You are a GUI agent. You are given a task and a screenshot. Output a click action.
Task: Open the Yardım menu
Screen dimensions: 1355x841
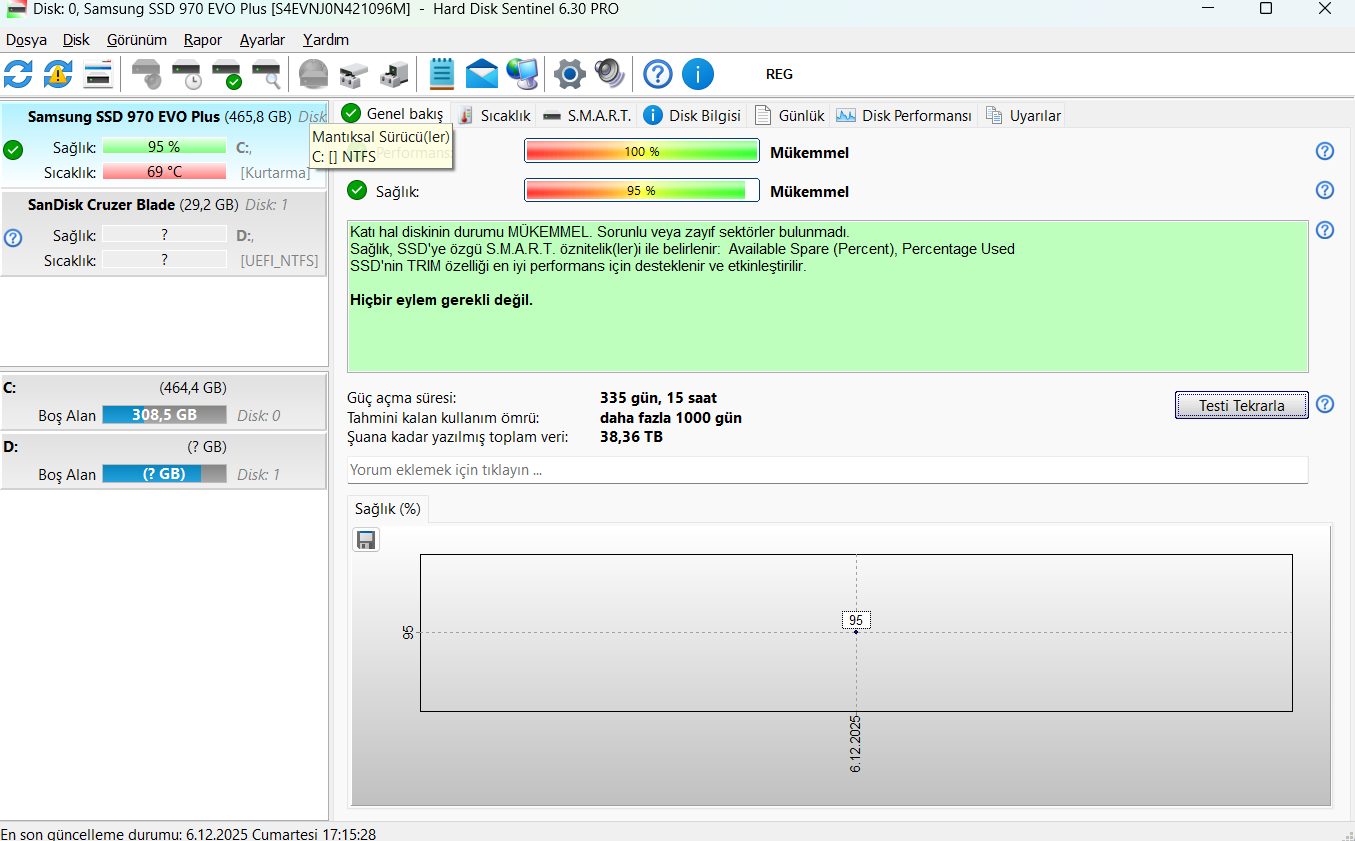click(x=326, y=40)
